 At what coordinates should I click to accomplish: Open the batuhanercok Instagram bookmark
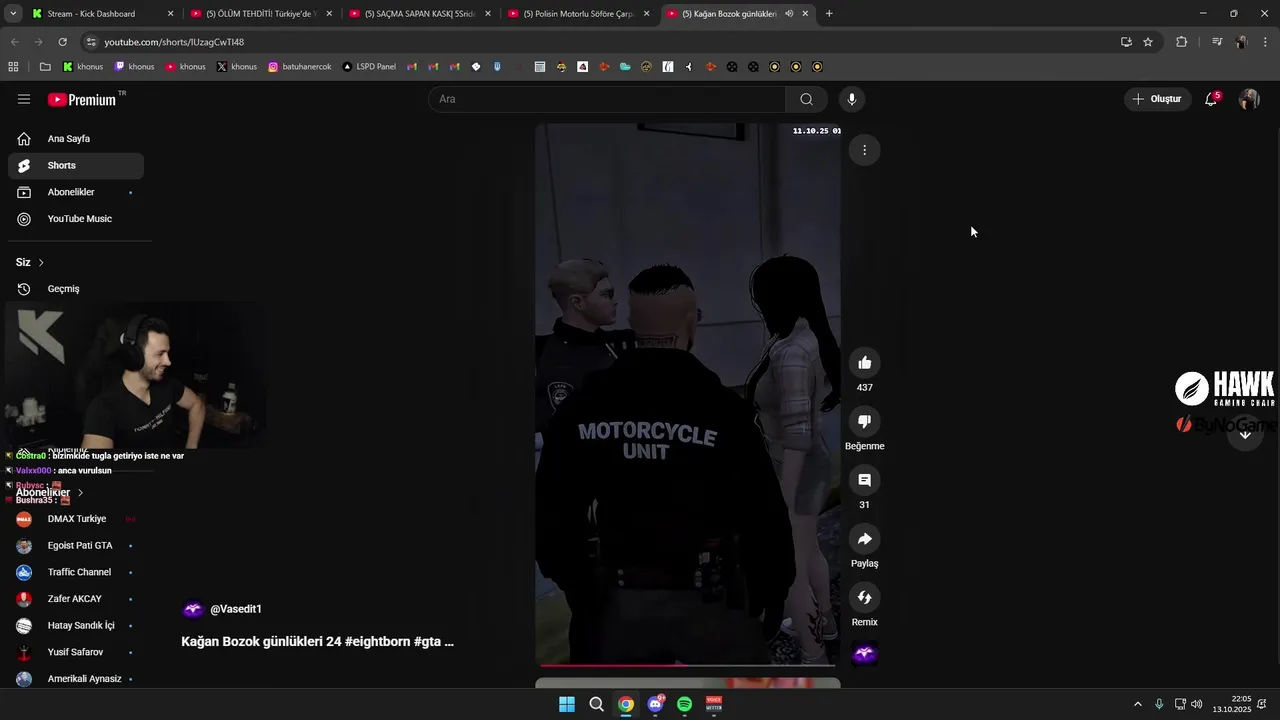pyautogui.click(x=299, y=67)
